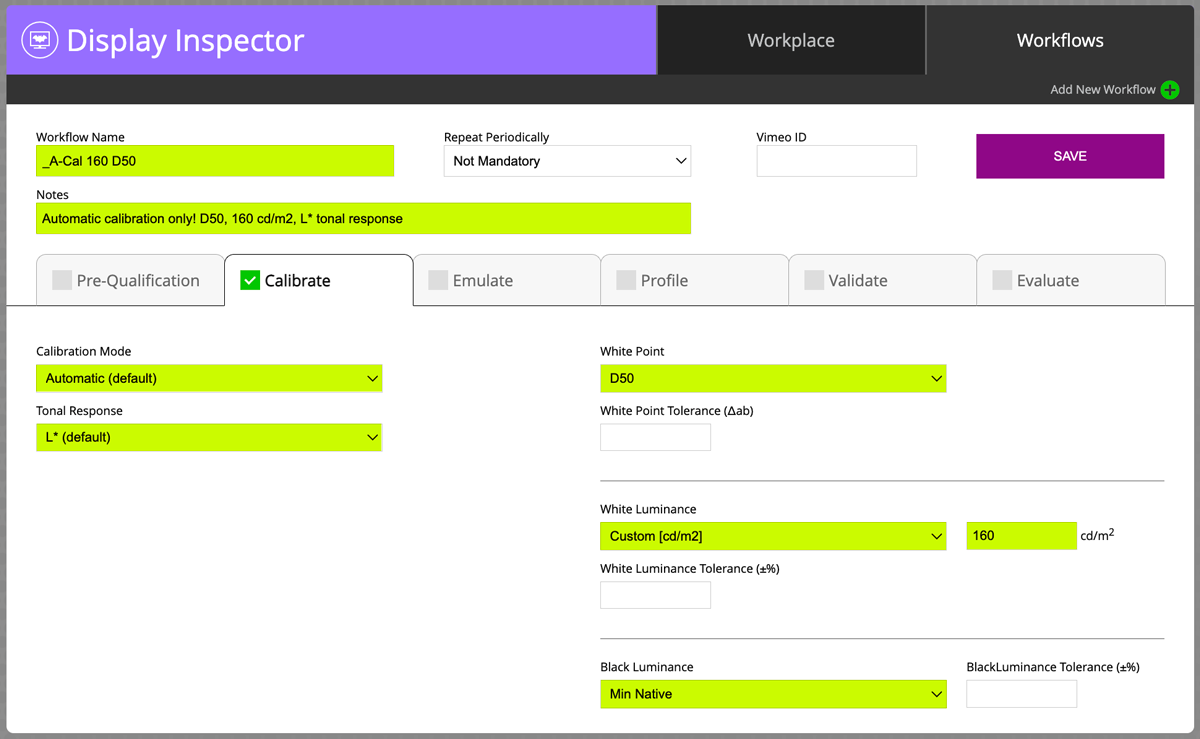Open the Black Luminance Min Native dropdown
Image resolution: width=1200 pixels, height=739 pixels.
(x=773, y=694)
